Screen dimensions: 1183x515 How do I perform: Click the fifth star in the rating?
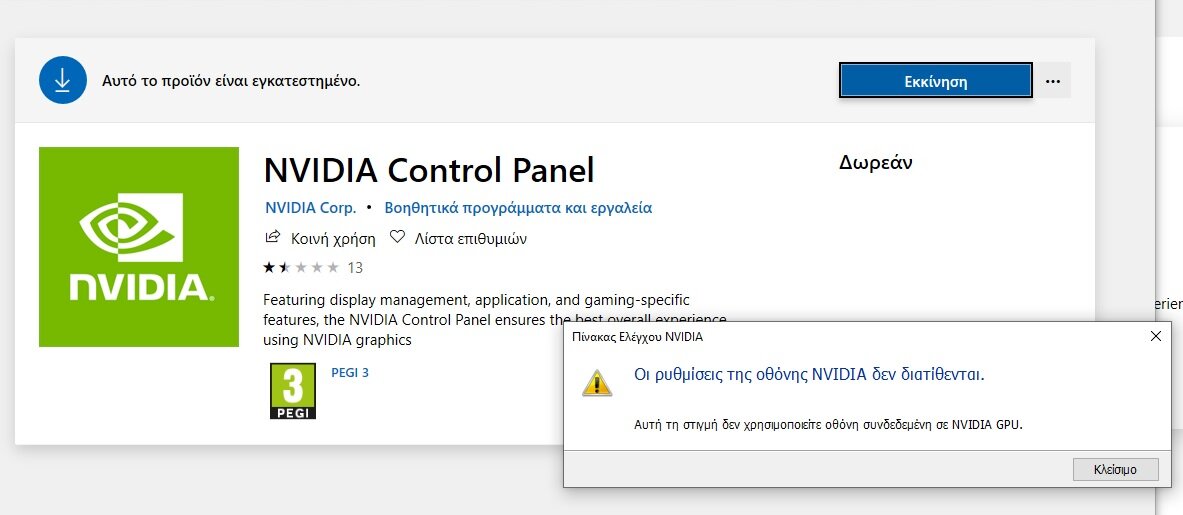click(x=333, y=267)
